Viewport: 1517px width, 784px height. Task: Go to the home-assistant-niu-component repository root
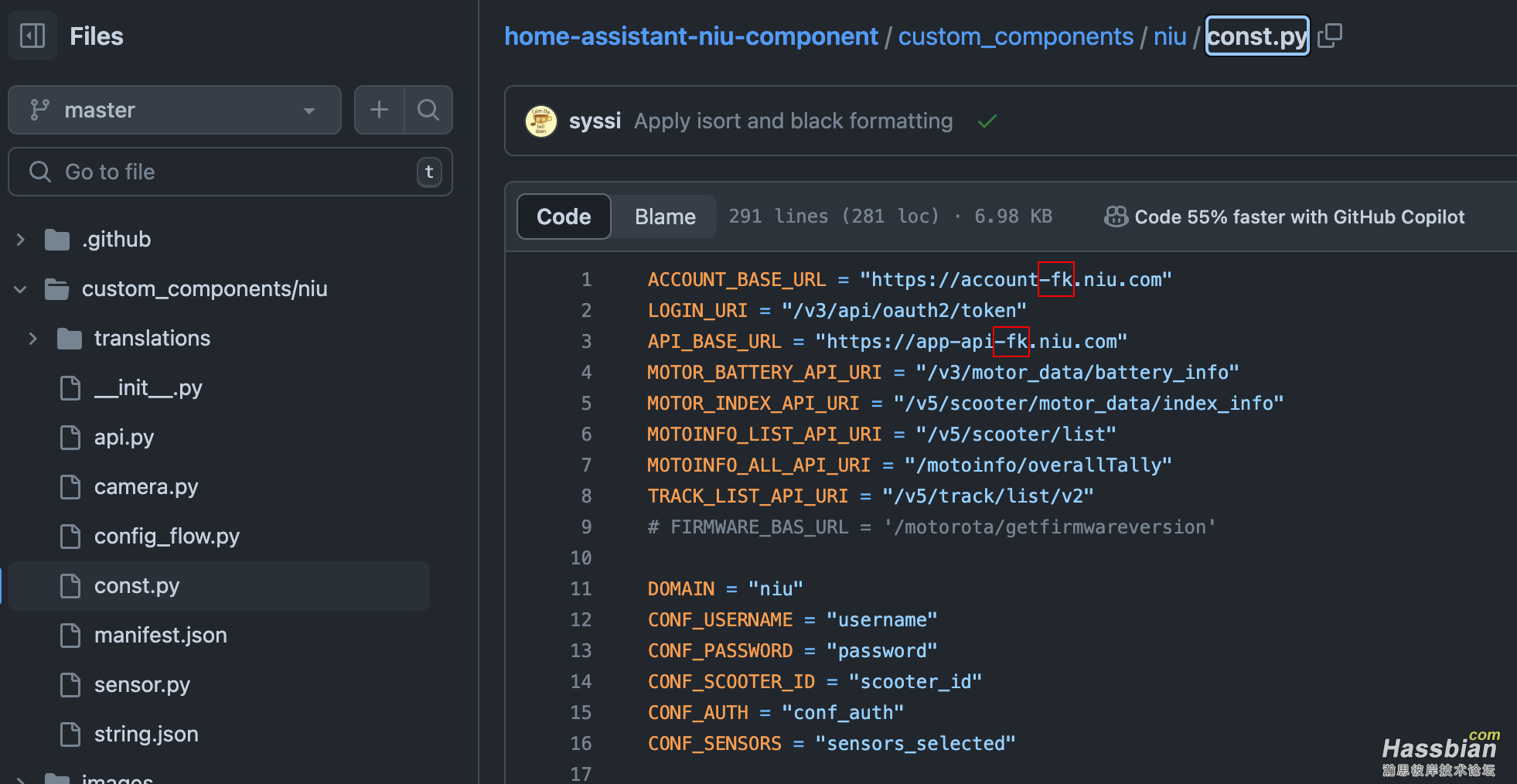click(x=691, y=36)
